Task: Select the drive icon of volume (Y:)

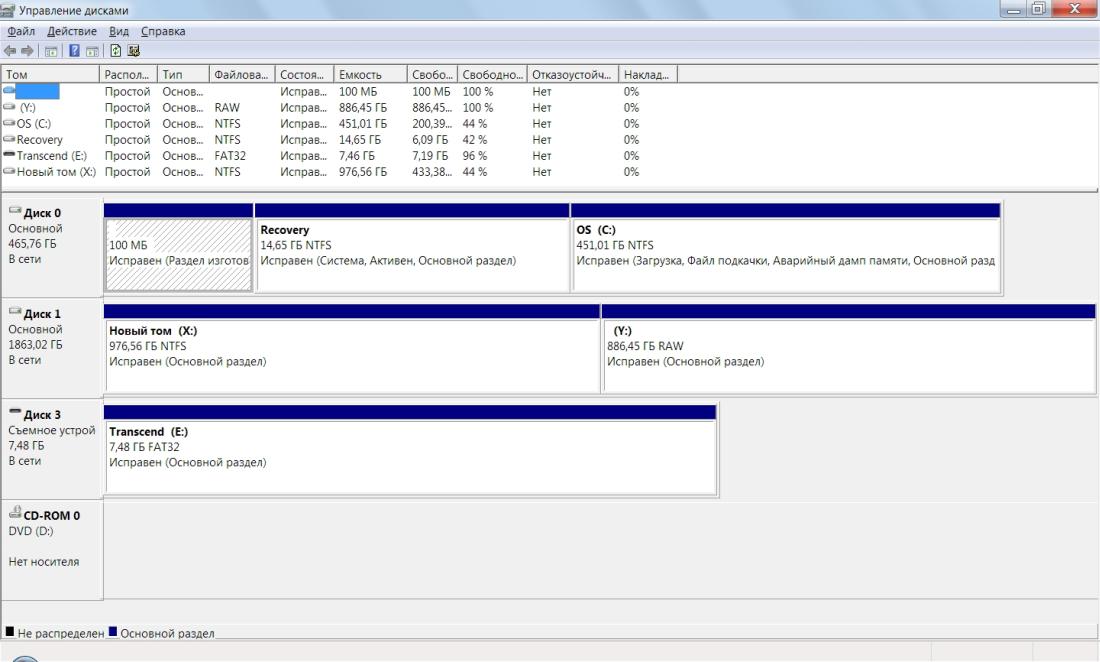Action: (9, 107)
